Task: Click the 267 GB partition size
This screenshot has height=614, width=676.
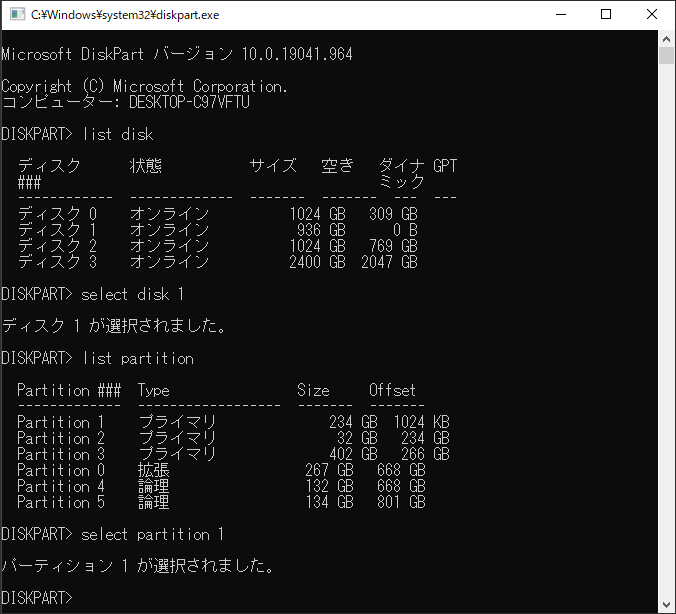Action: tap(329, 470)
